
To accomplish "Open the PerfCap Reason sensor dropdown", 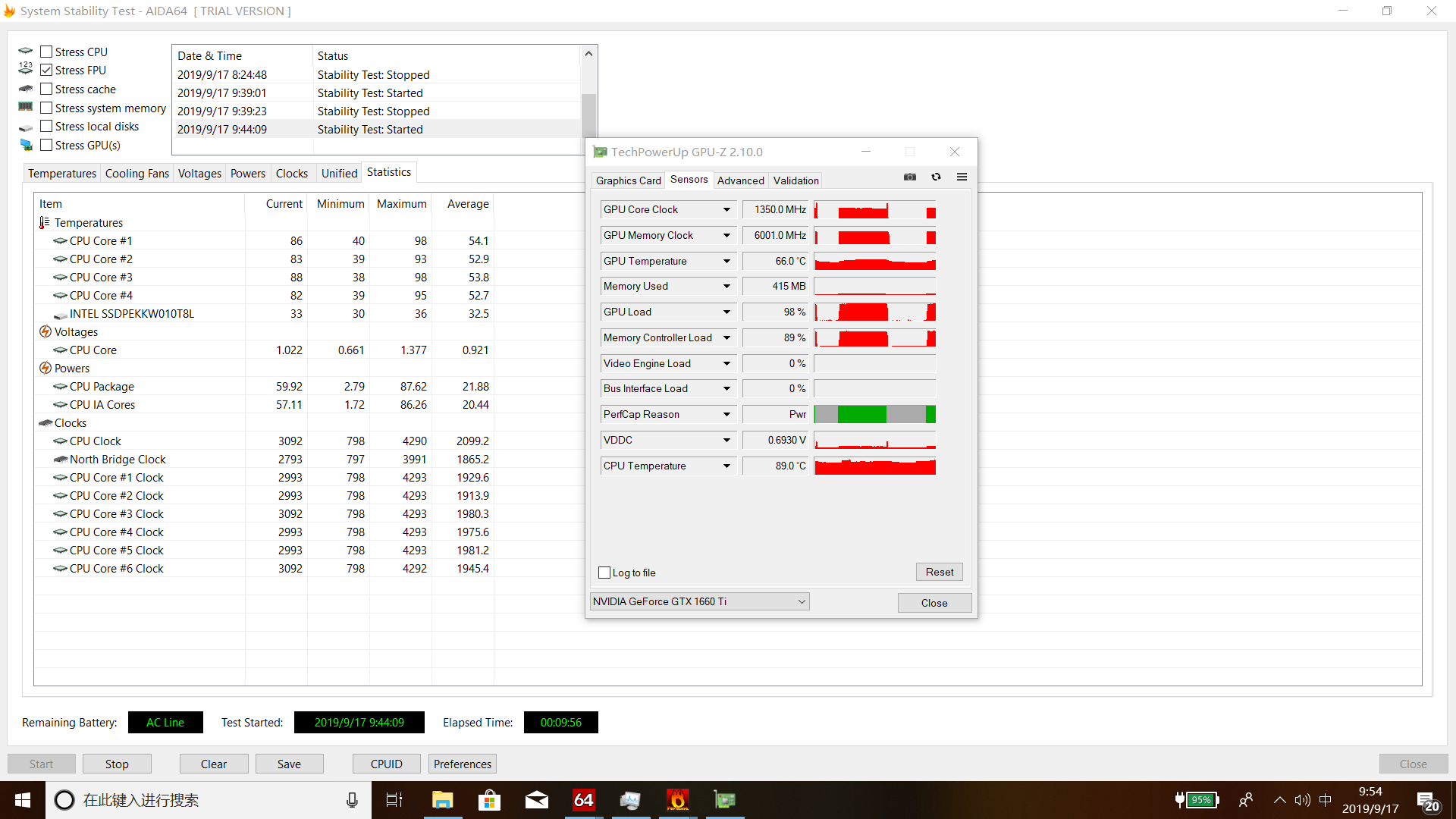I will (x=726, y=415).
